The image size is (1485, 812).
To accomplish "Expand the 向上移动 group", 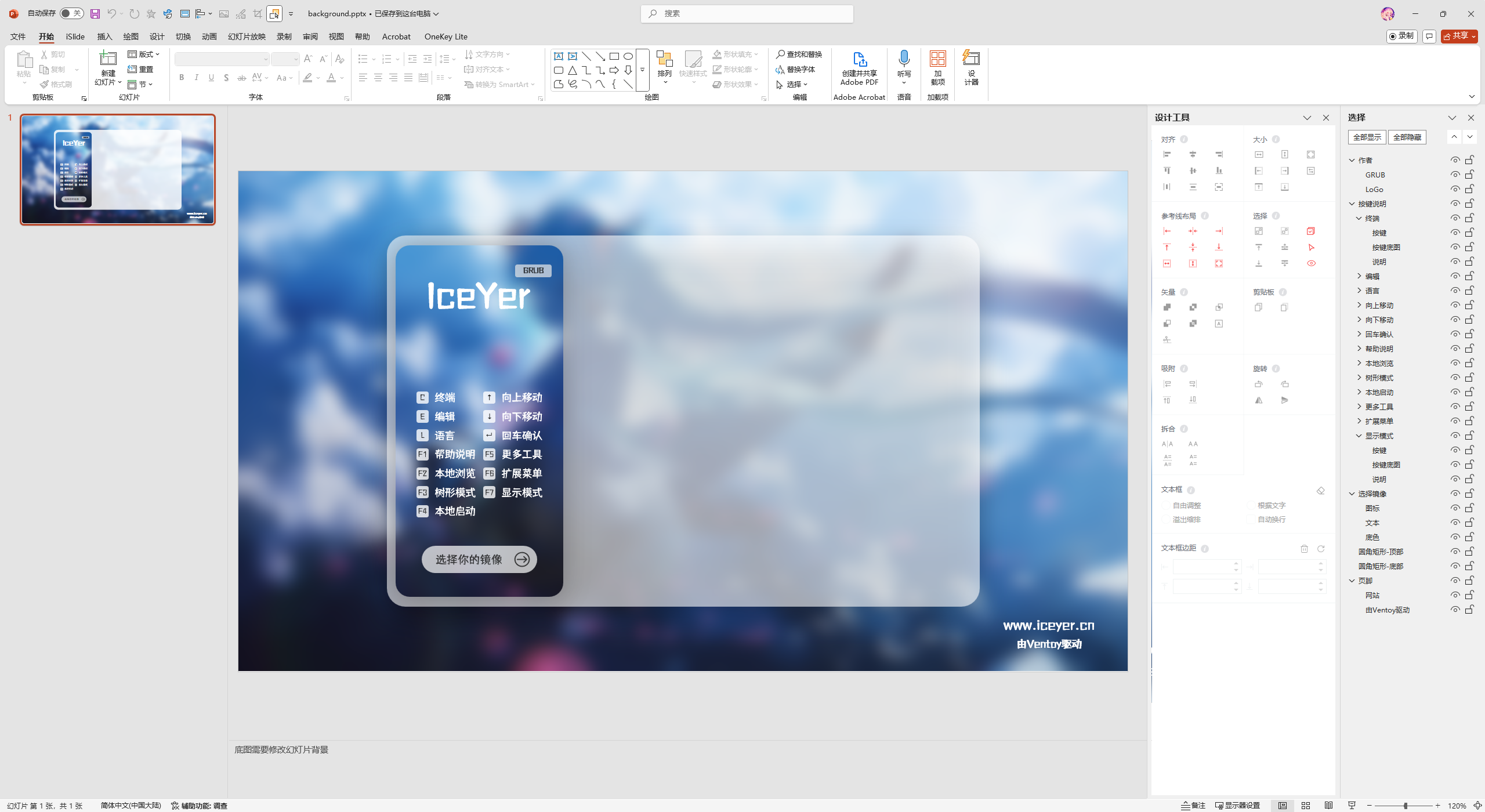I will click(1359, 305).
